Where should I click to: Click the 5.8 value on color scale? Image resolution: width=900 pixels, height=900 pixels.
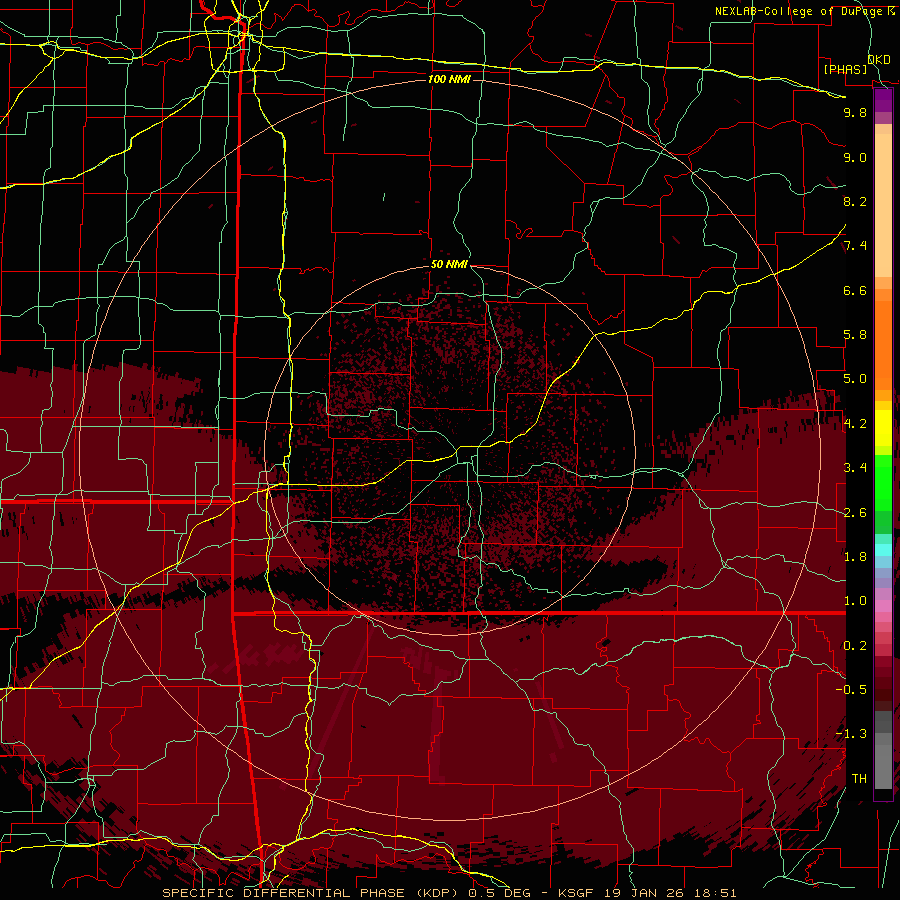[855, 335]
